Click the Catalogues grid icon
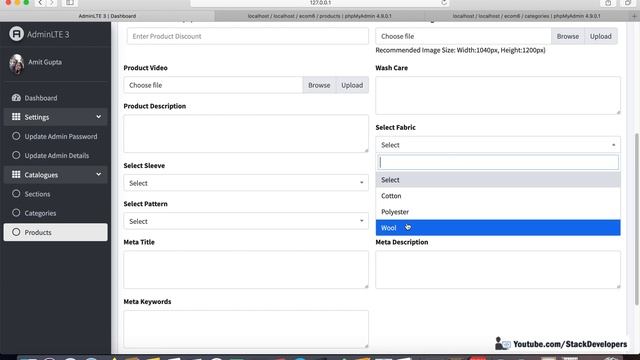Screen dimensions: 640x360 coord(16,174)
